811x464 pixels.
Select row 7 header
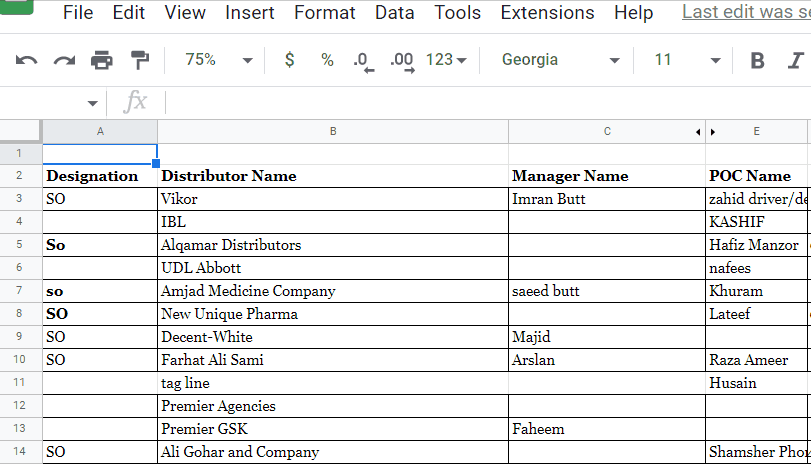pos(20,290)
